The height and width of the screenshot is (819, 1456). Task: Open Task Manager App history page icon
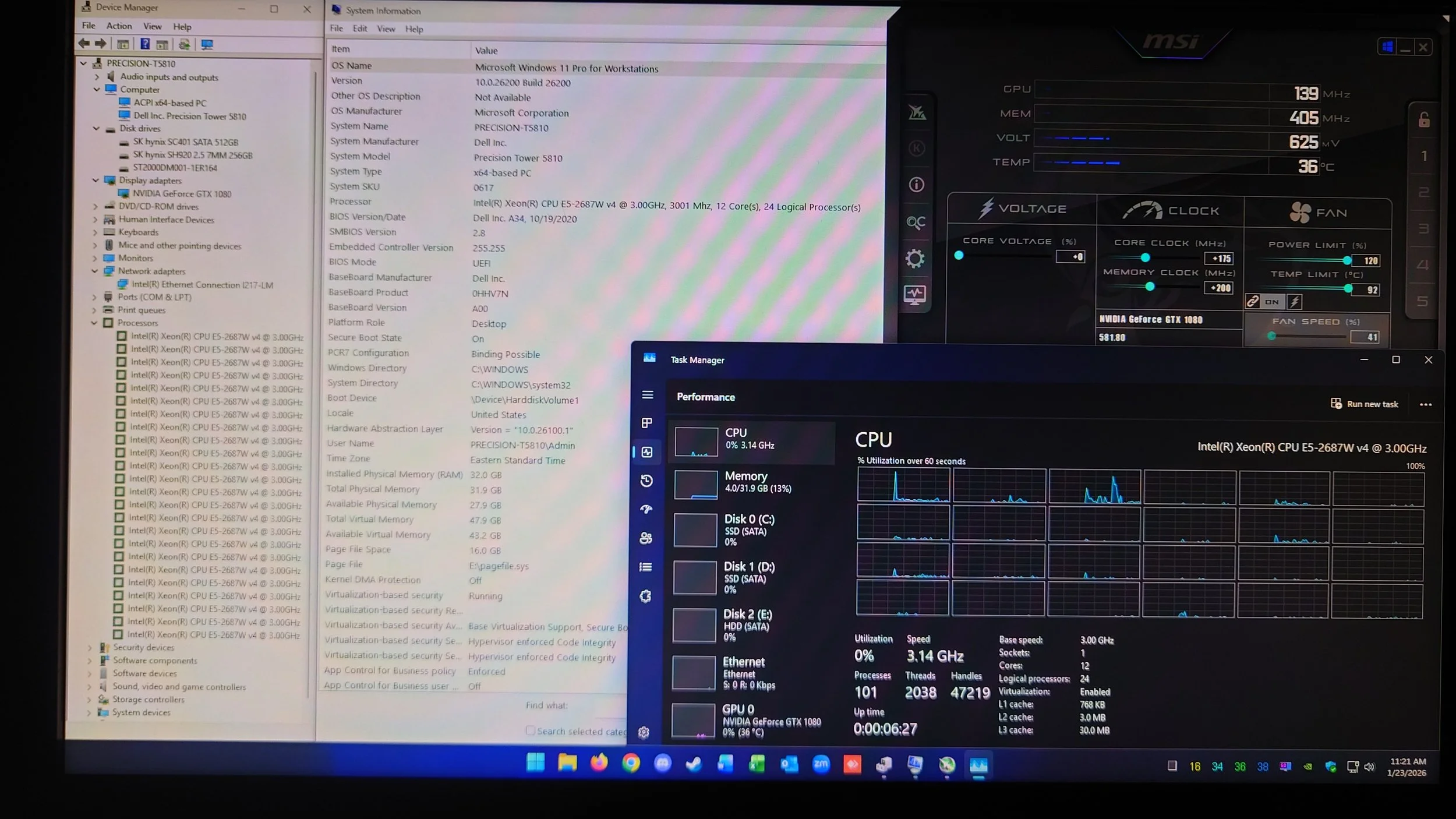tap(646, 481)
